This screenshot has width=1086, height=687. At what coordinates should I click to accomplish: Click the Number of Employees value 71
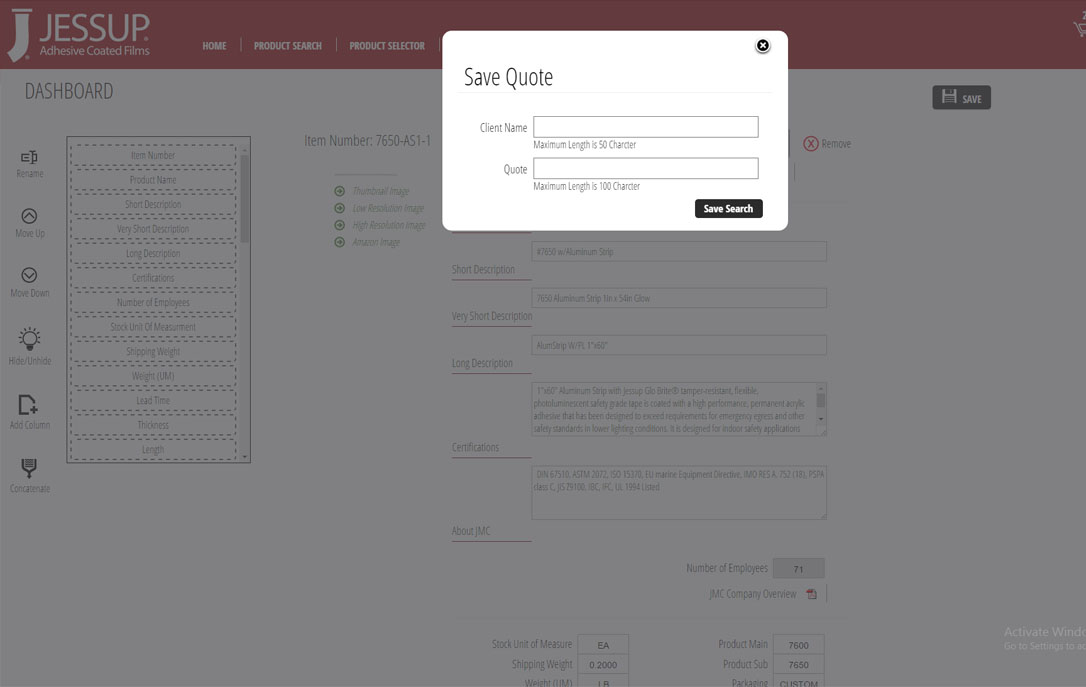[799, 569]
